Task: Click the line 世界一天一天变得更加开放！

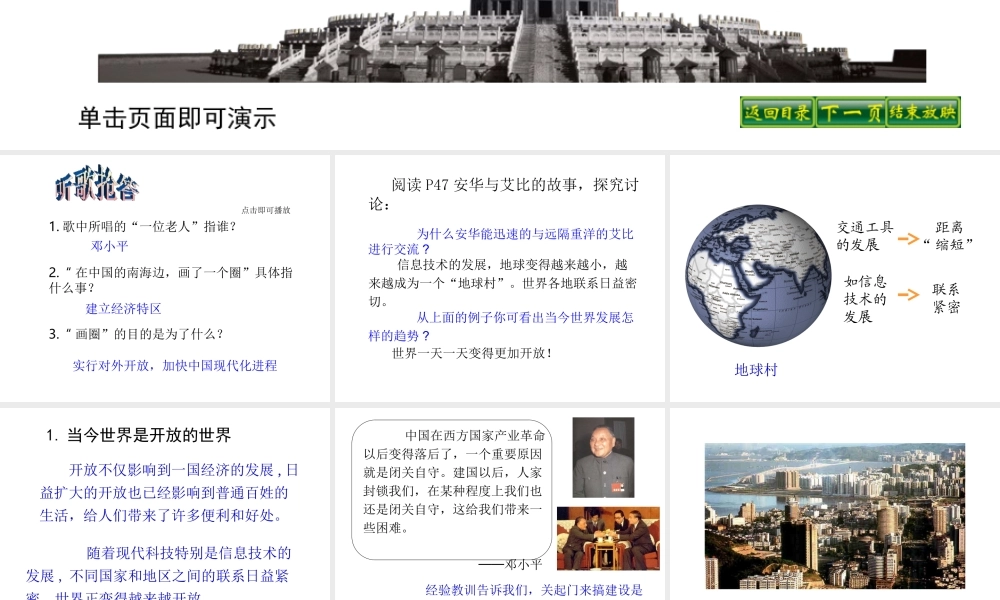Action: 472,353
